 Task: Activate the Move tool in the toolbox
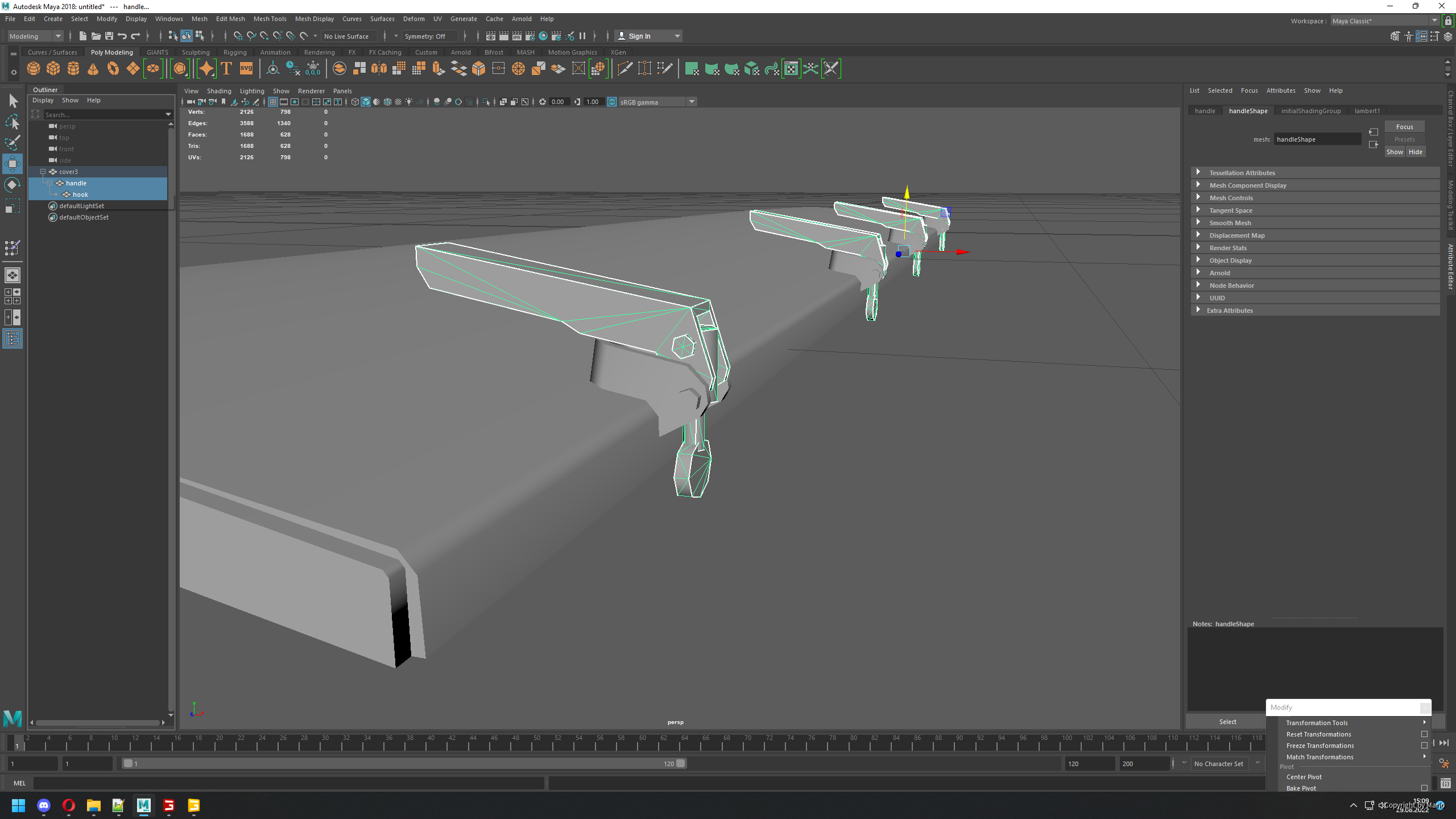point(13,164)
